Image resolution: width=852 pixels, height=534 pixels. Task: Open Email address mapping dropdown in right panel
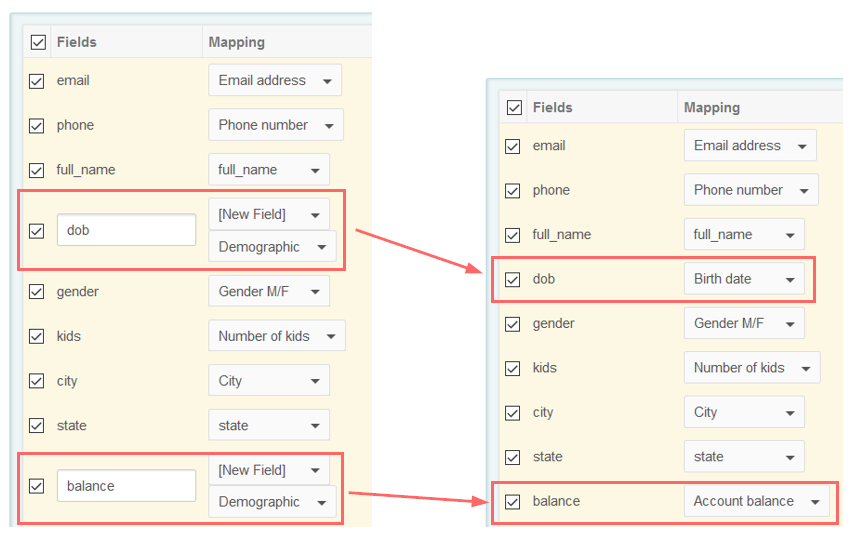click(750, 145)
